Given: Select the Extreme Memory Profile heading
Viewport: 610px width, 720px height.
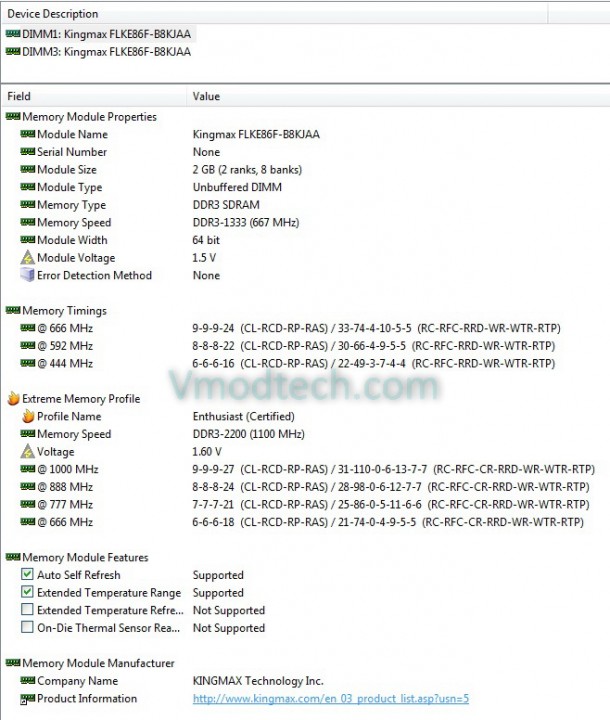Looking at the screenshot, I should 81,399.
